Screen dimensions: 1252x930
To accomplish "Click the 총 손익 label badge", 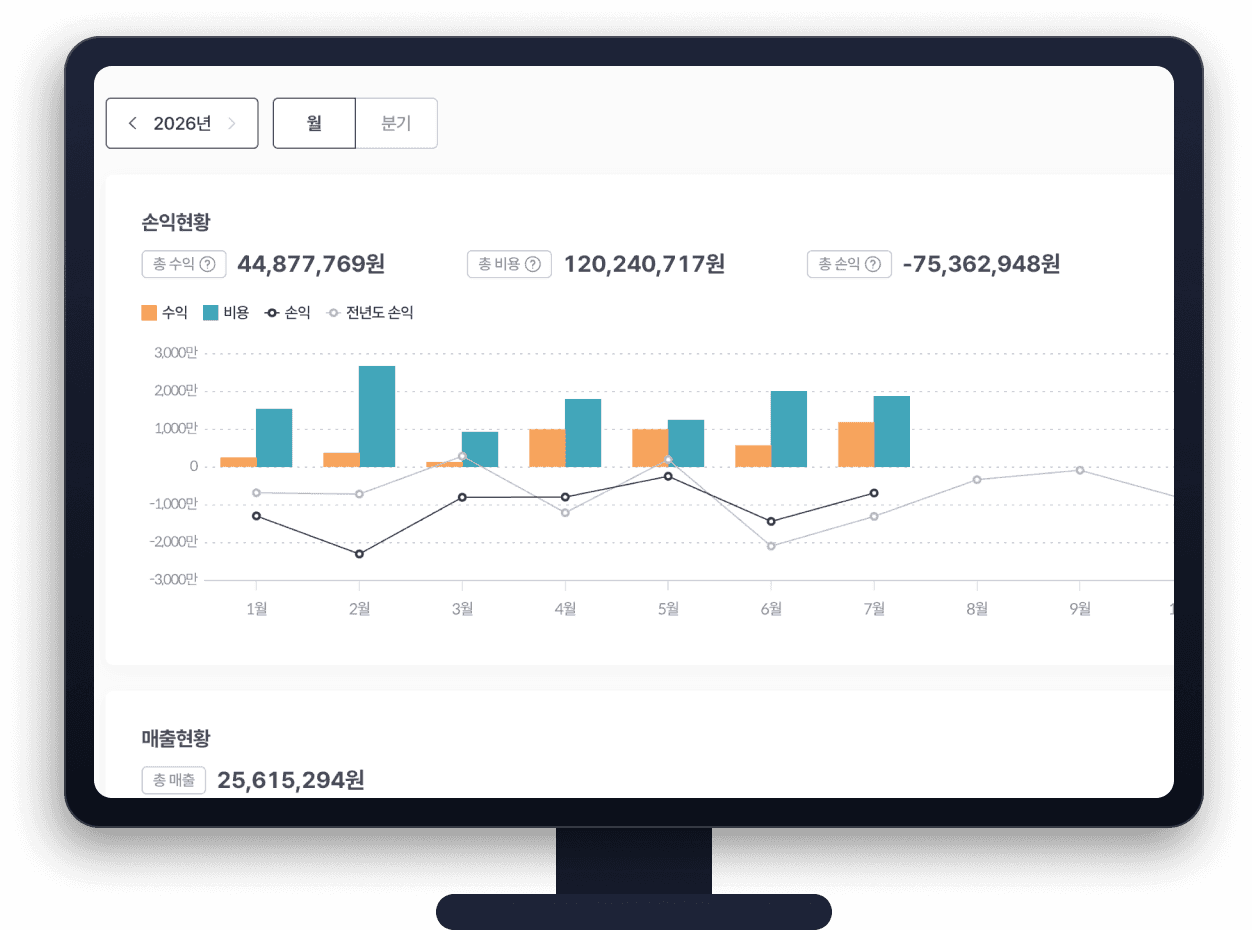I will pyautogui.click(x=849, y=264).
